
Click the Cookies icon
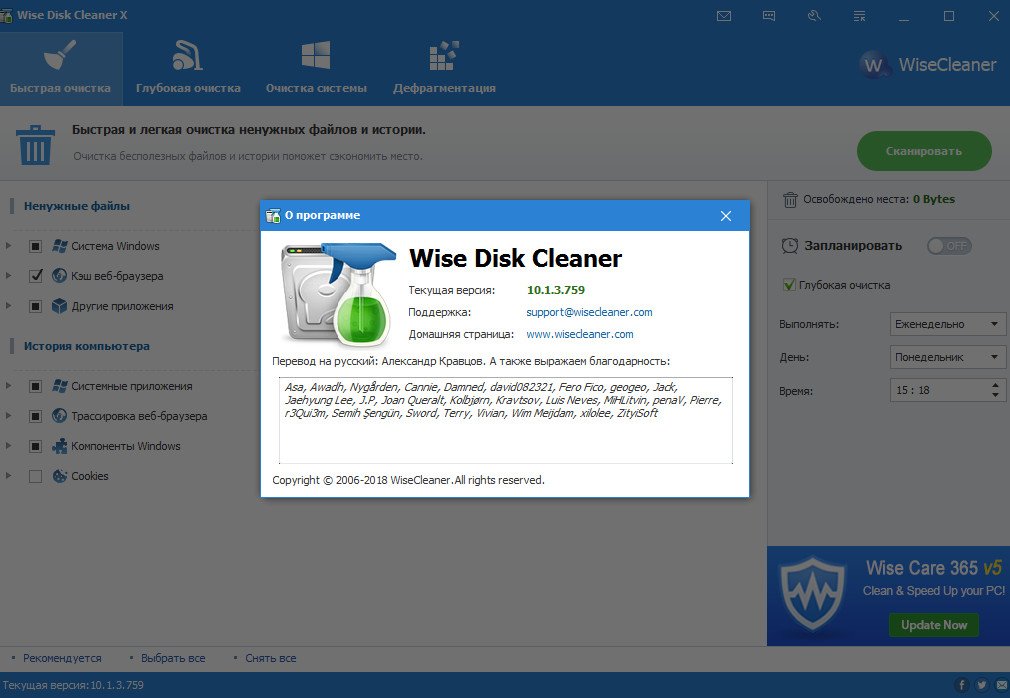(60, 476)
